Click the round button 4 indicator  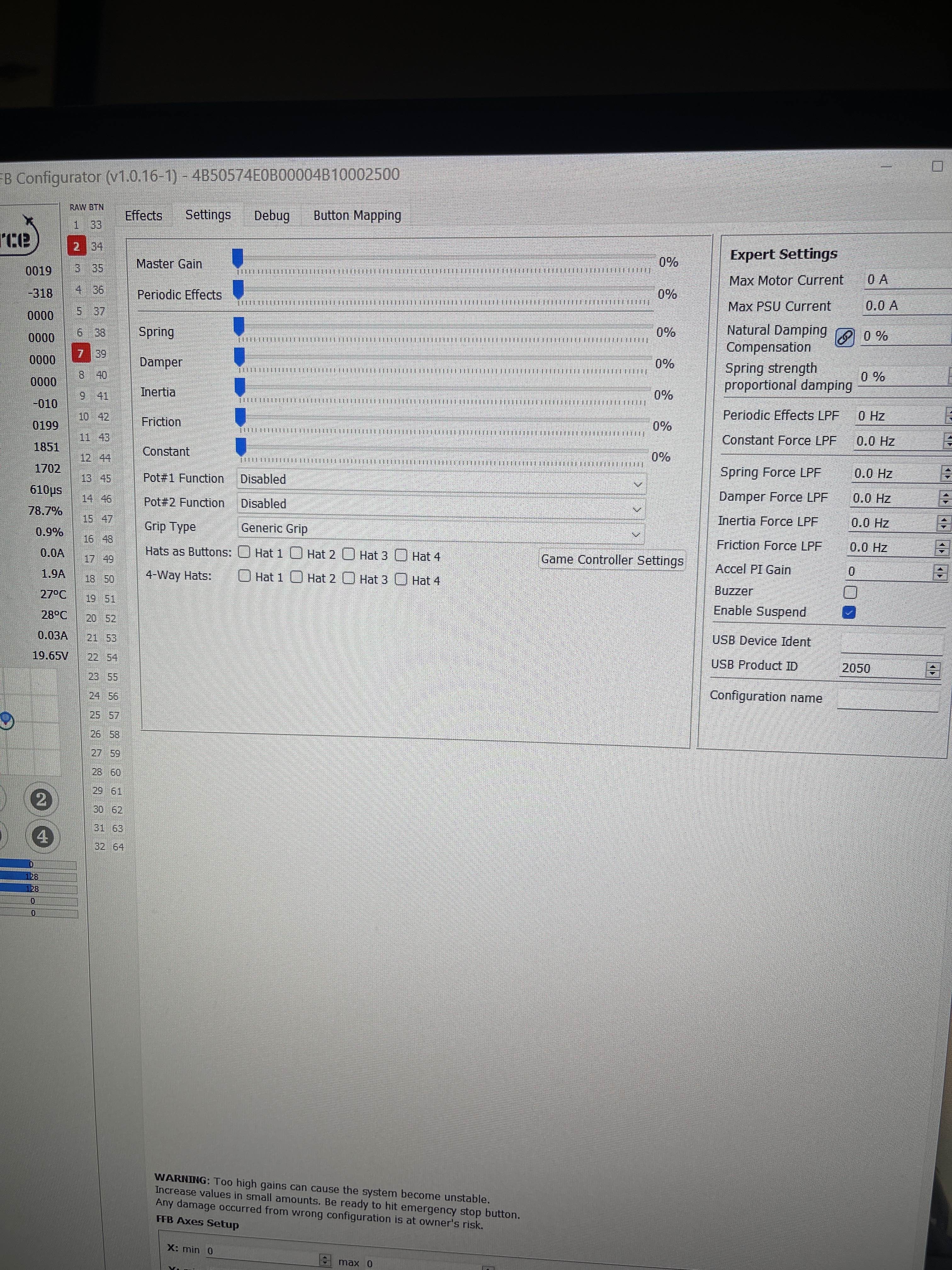pyautogui.click(x=42, y=837)
